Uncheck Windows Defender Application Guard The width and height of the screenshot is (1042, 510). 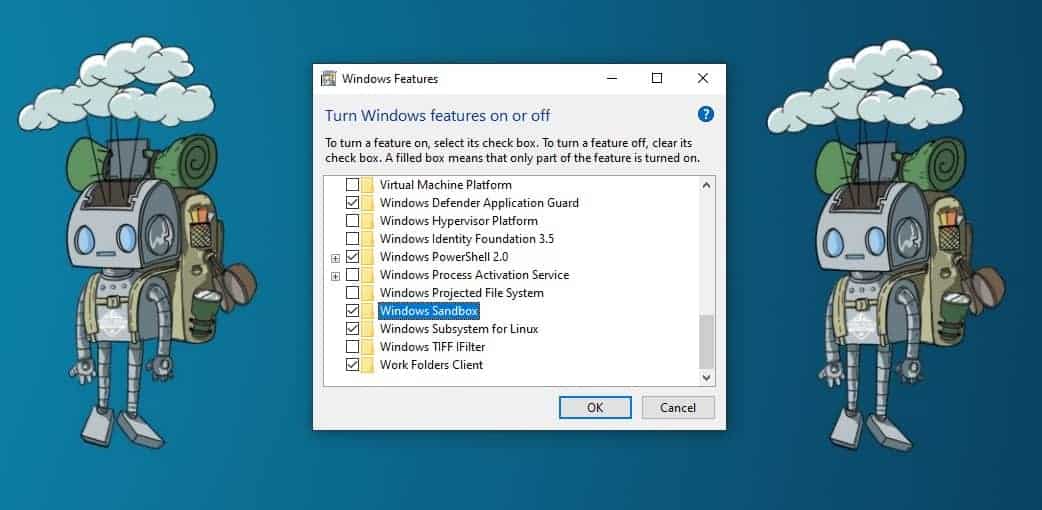point(352,203)
